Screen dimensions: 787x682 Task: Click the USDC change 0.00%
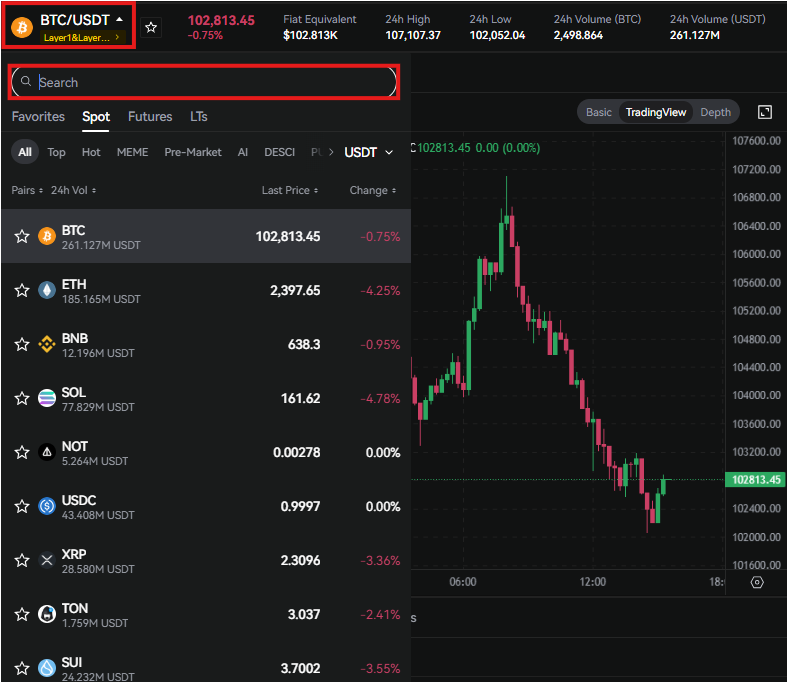pyautogui.click(x=383, y=507)
